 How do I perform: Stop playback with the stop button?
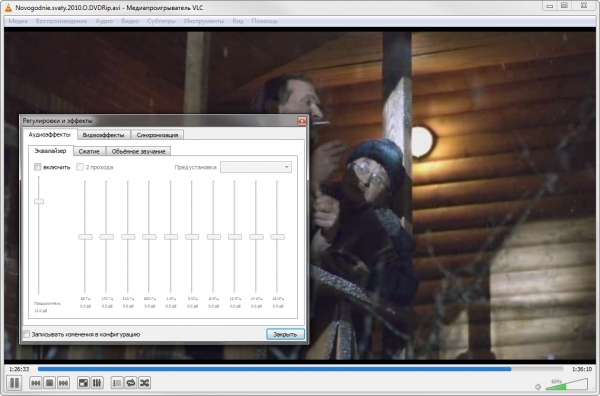pyautogui.click(x=50, y=383)
